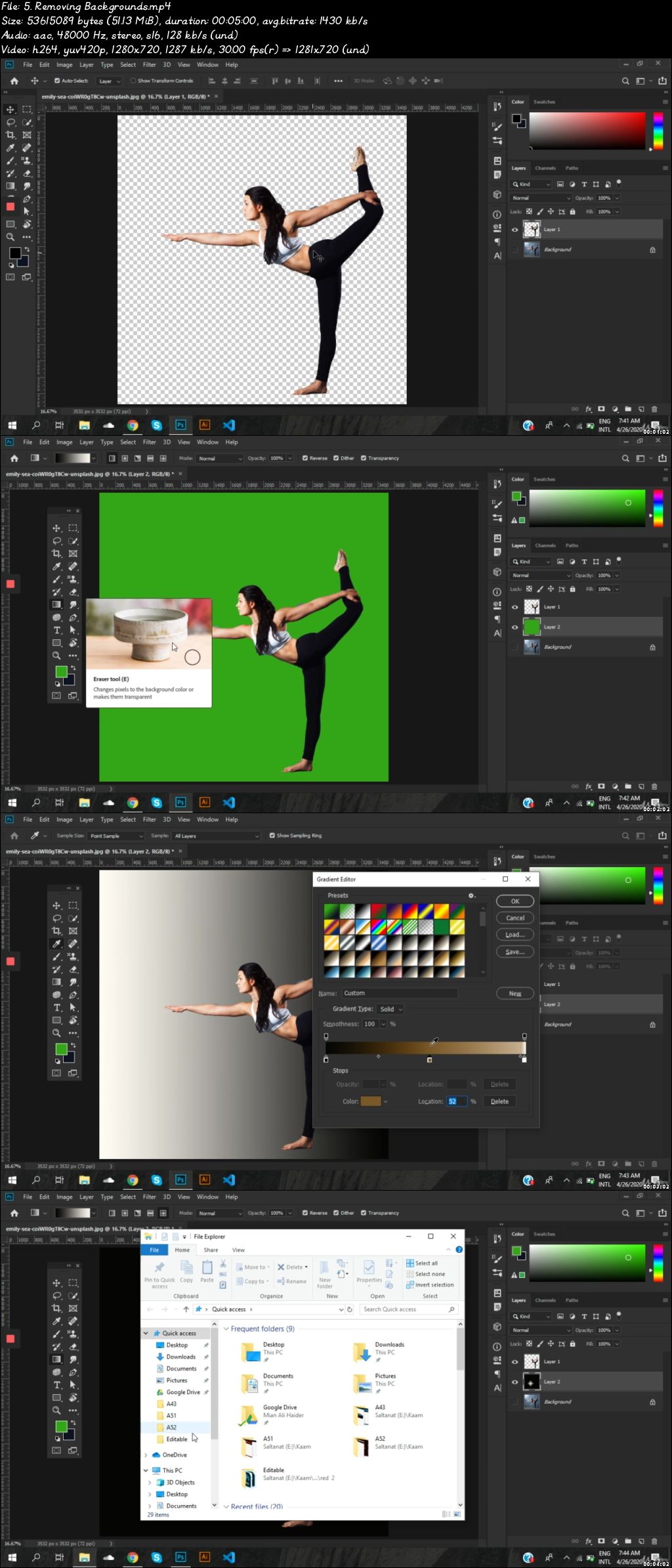The image size is (672, 1568).
Task: Select the Home tab in File Explorer
Action: click(182, 1250)
